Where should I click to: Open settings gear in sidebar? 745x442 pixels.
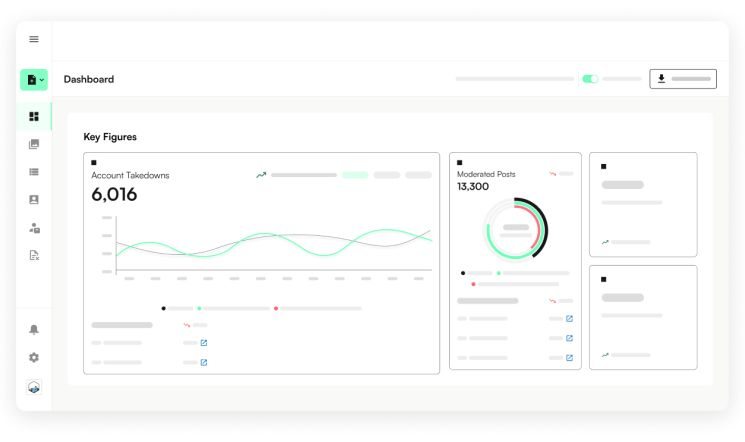click(34, 357)
